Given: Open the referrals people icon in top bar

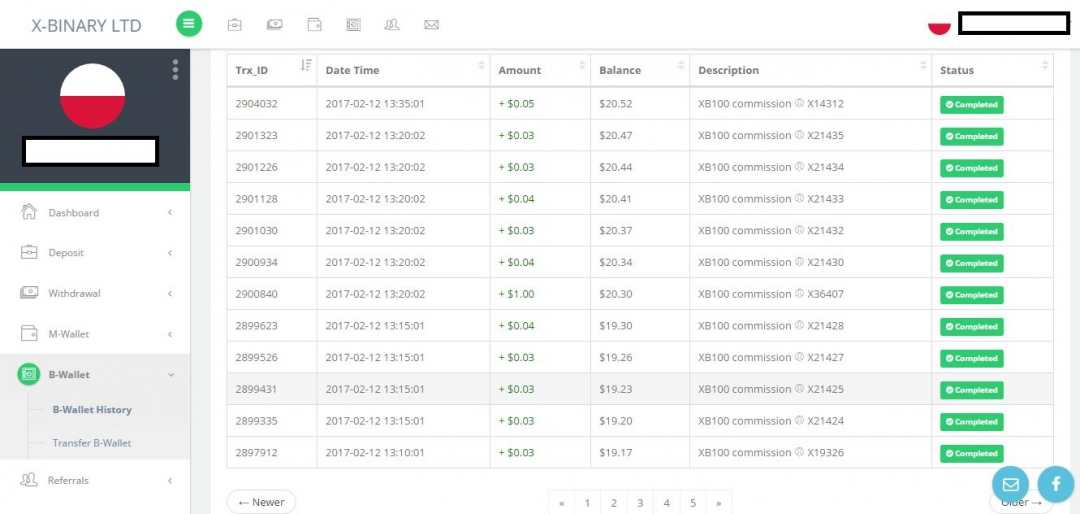Looking at the screenshot, I should (x=392, y=25).
